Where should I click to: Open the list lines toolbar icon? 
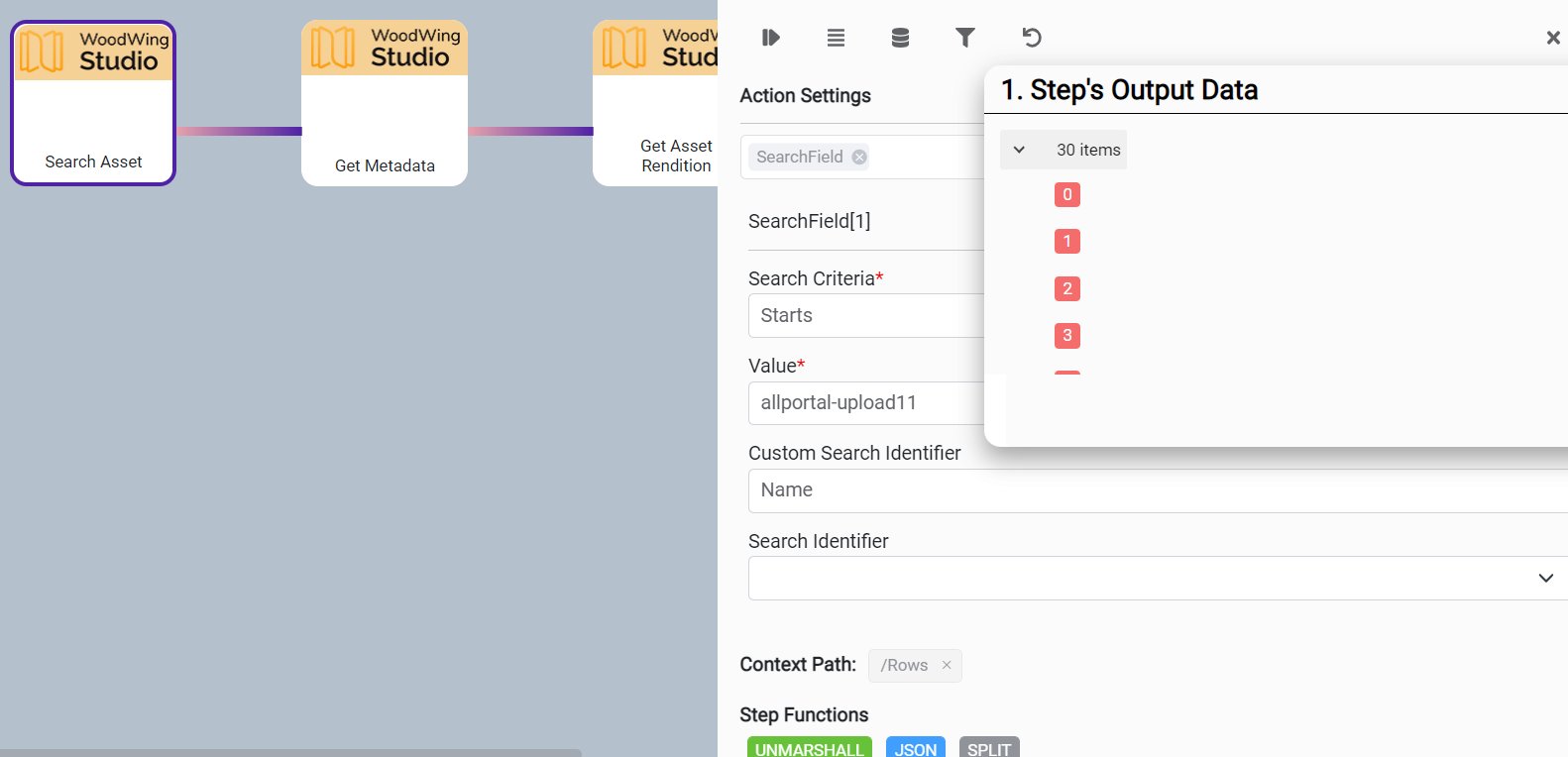point(836,38)
